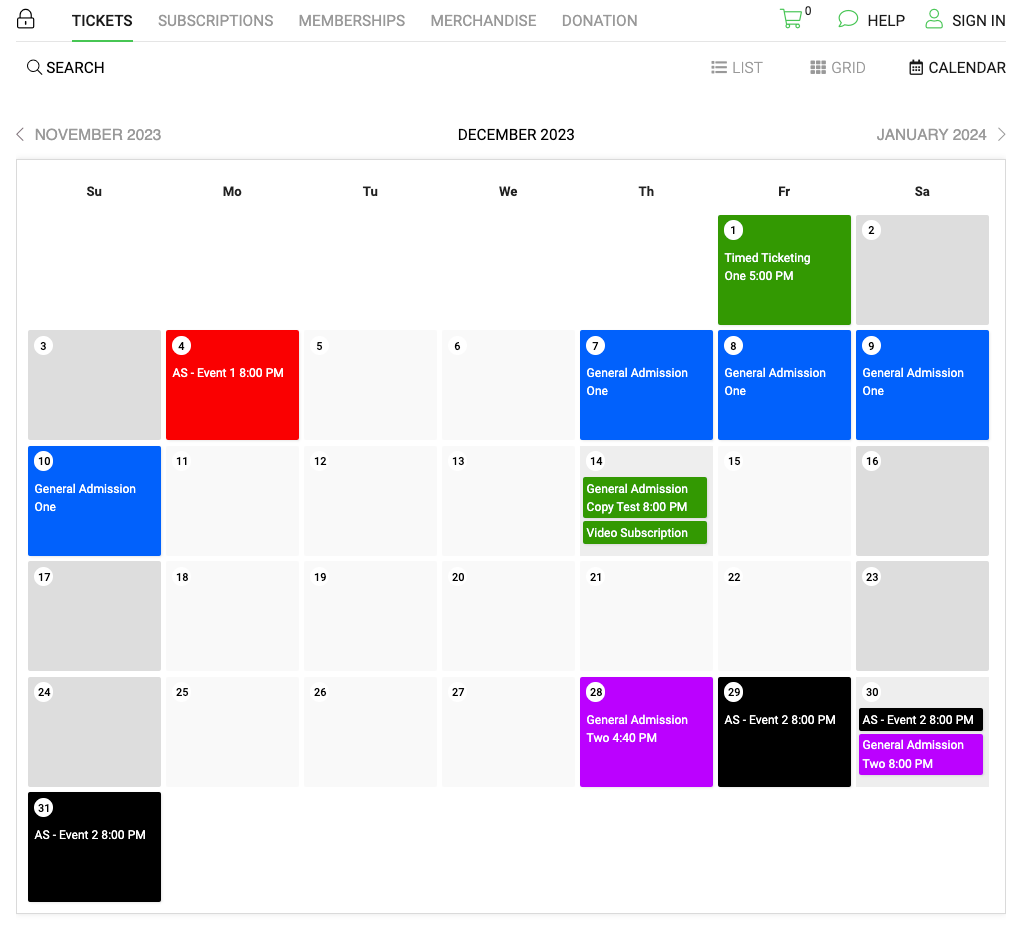The height and width of the screenshot is (925, 1023).
Task: Switch to GRID view
Action: point(848,68)
